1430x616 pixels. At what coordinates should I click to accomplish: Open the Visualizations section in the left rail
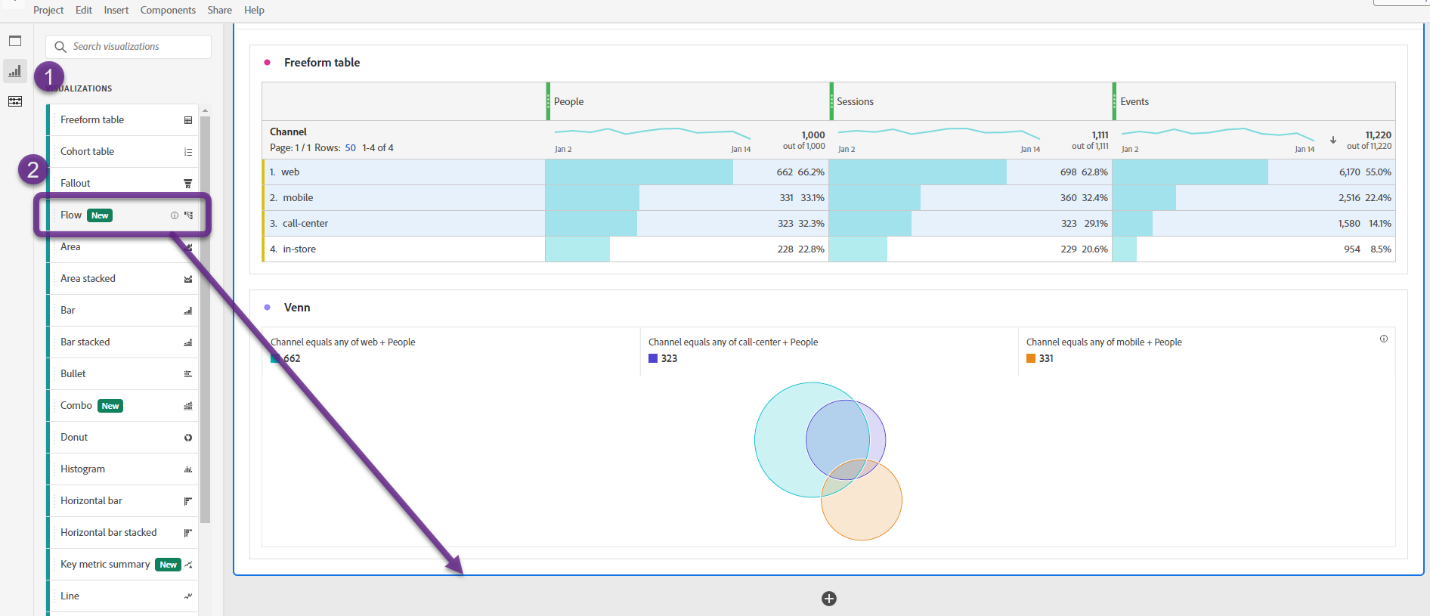(15, 71)
